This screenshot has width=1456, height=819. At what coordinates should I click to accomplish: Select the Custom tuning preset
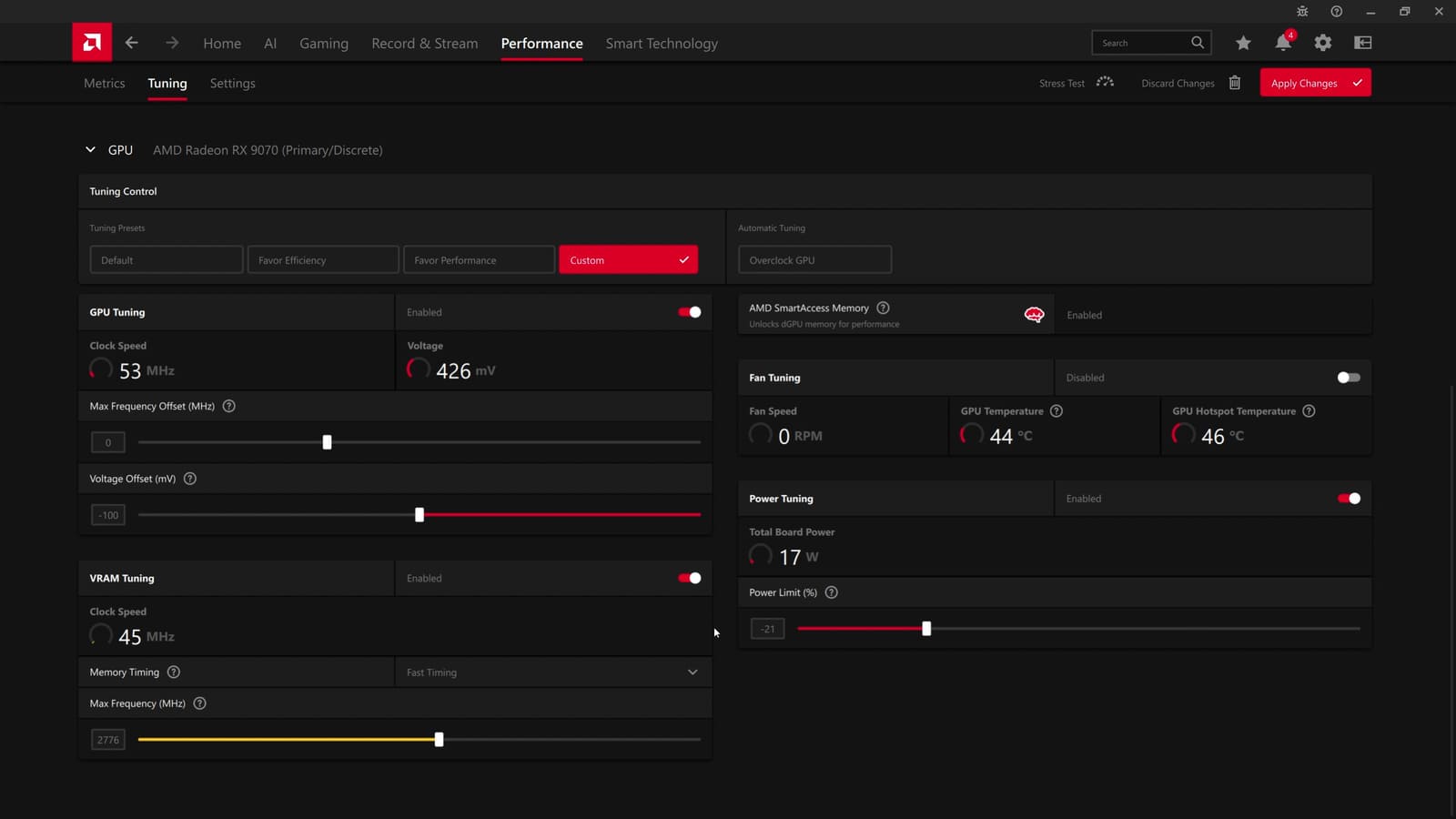pyautogui.click(x=628, y=259)
